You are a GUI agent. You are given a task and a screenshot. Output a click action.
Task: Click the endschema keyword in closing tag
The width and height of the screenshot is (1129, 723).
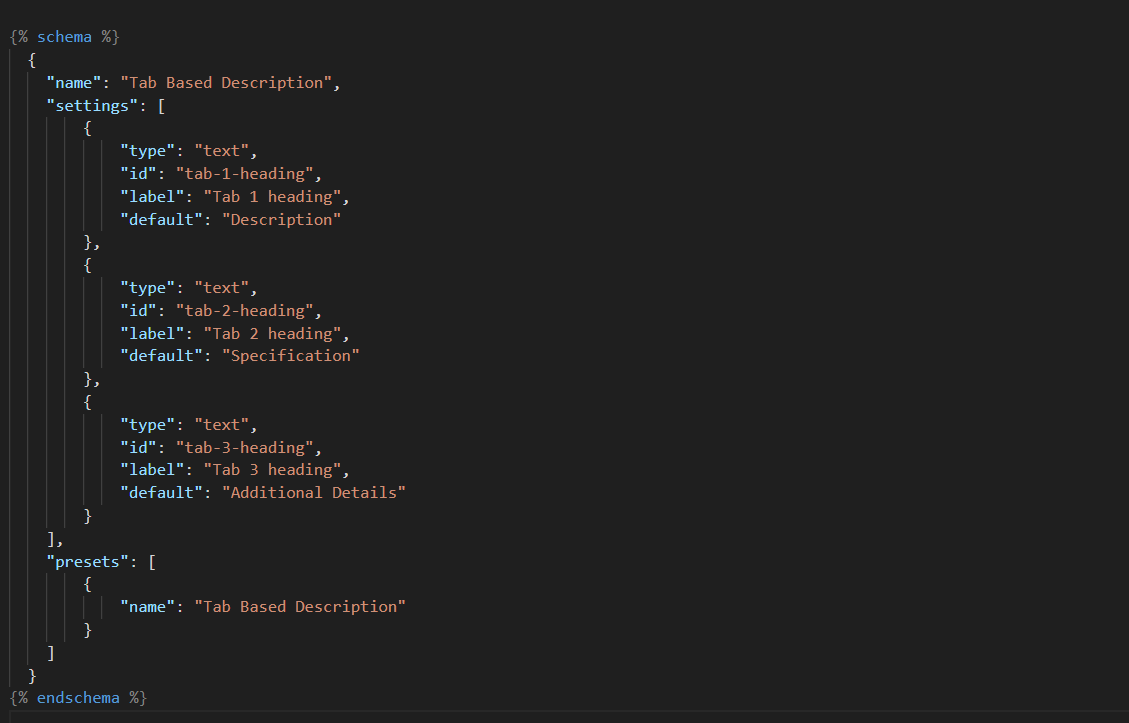79,697
